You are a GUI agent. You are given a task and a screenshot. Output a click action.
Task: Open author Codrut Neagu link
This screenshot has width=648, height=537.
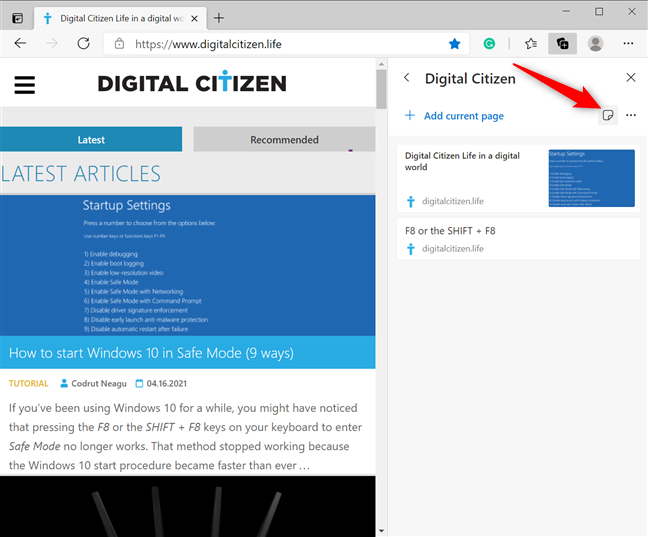tap(99, 384)
